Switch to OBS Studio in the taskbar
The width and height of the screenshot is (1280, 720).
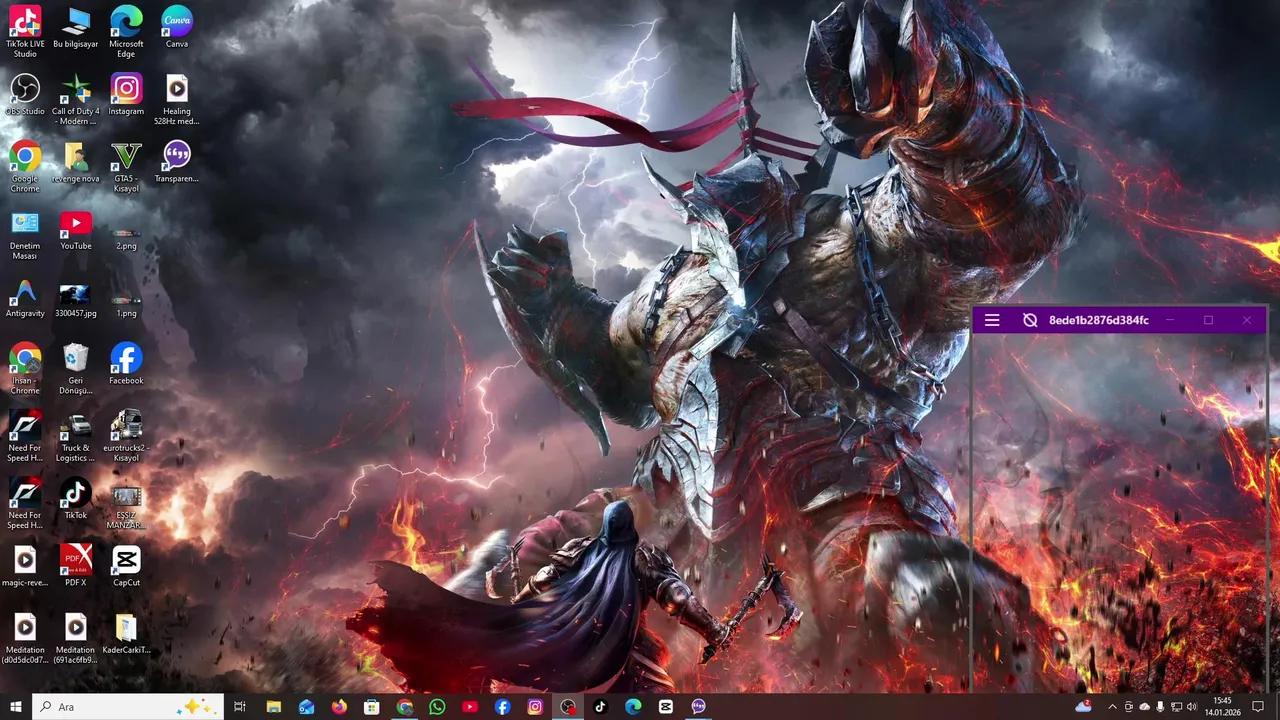pyautogui.click(x=568, y=707)
